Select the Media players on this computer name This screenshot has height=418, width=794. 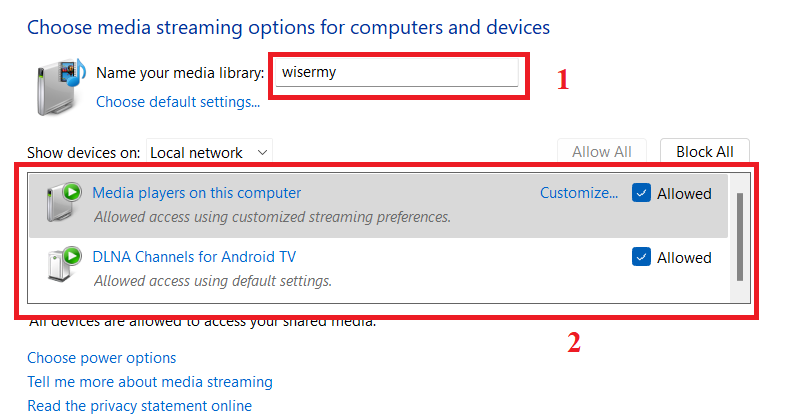[196, 193]
